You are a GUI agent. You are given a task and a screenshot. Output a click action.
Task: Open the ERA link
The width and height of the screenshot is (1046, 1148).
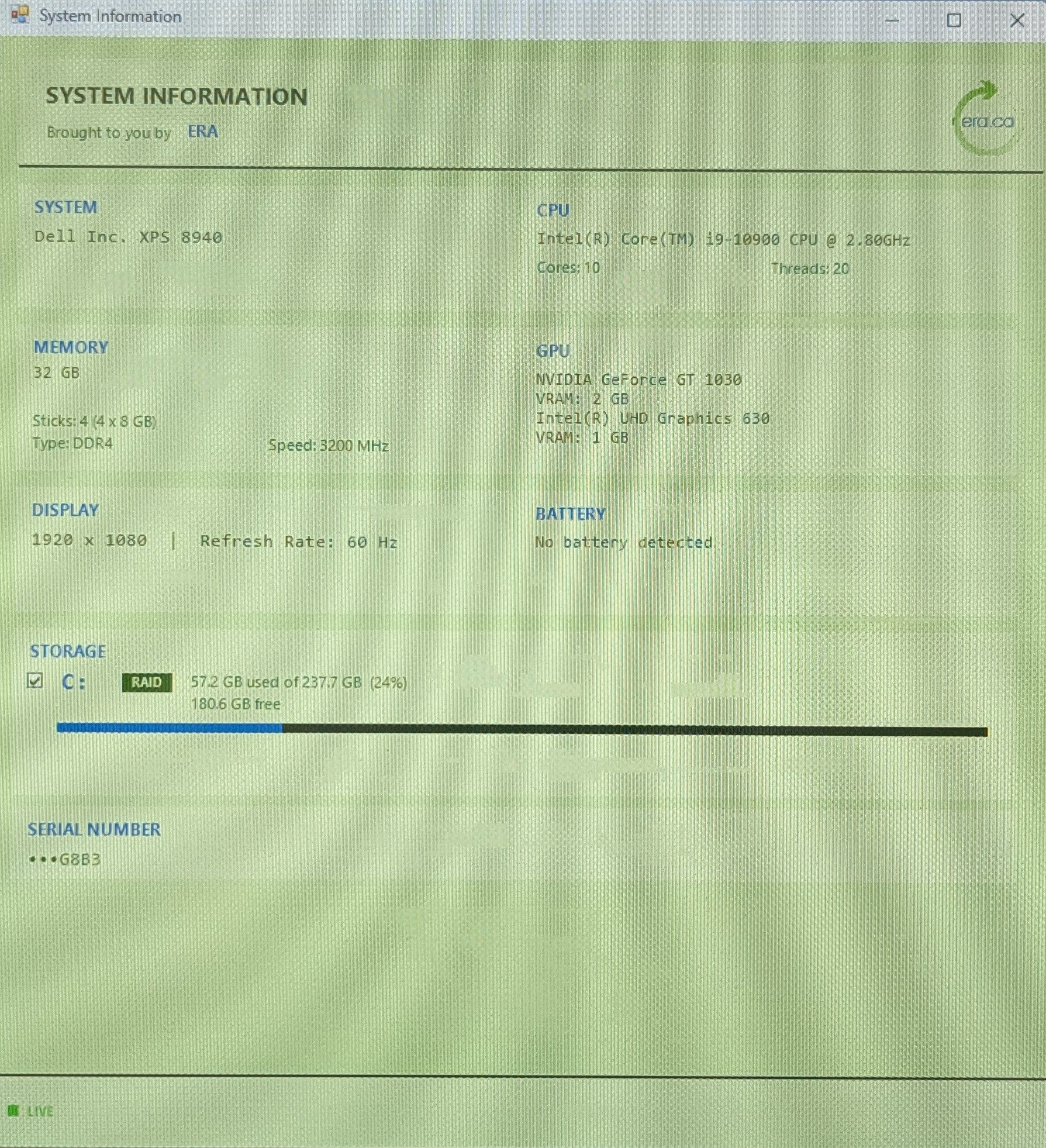tap(203, 132)
